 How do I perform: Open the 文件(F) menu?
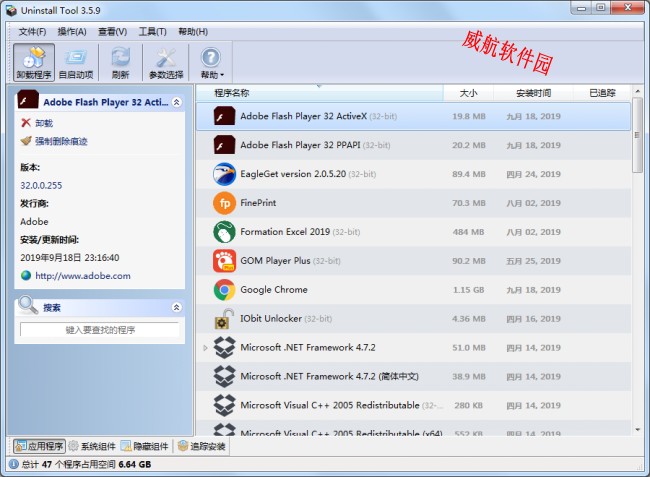[32, 31]
